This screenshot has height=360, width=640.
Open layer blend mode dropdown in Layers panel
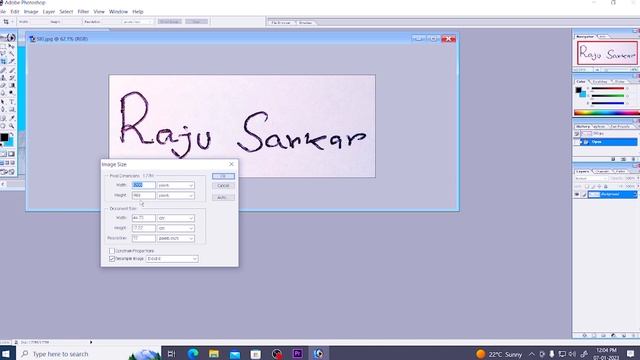(591, 178)
